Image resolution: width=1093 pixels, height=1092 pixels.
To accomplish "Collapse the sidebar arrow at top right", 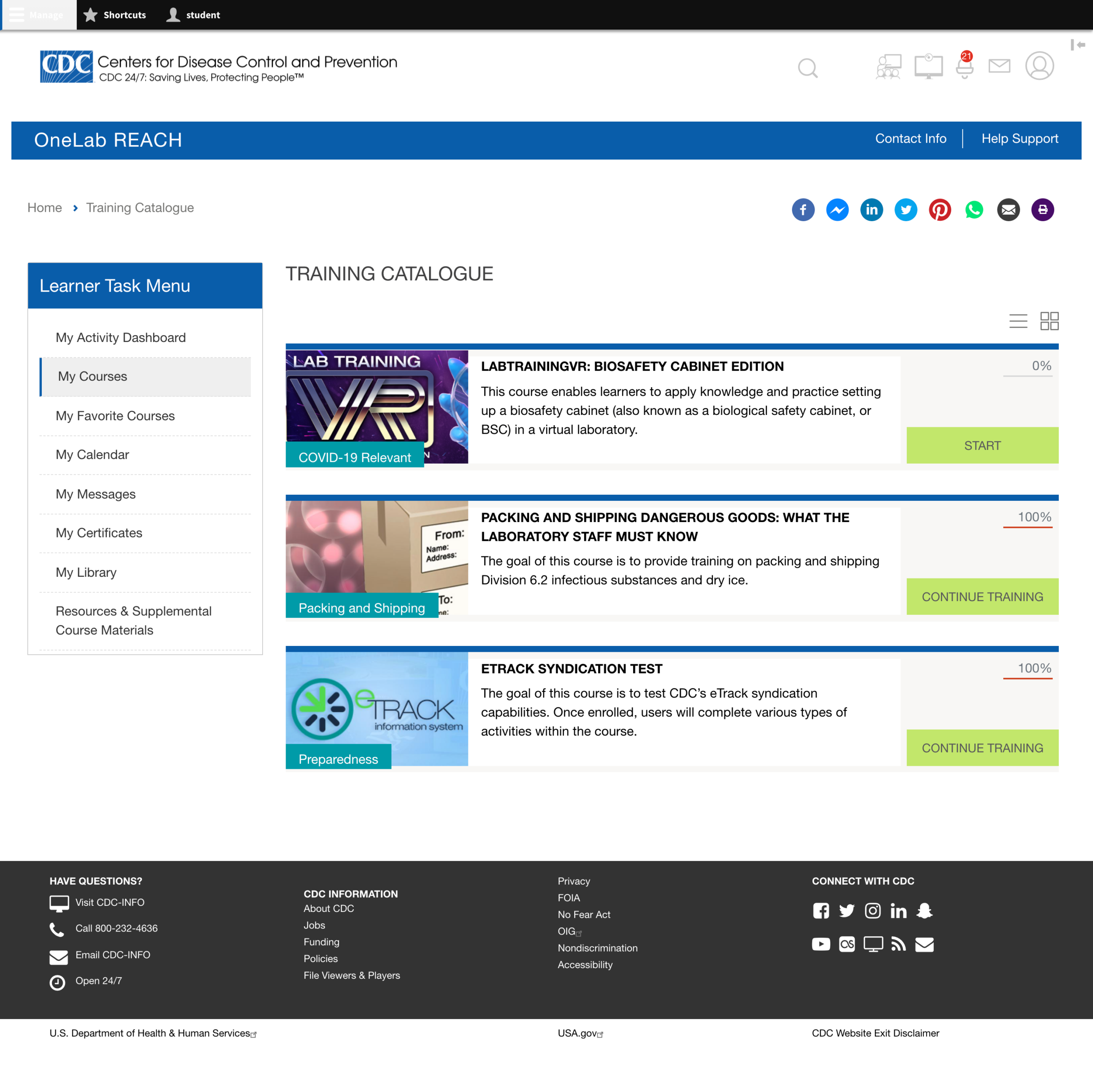I will (1077, 45).
